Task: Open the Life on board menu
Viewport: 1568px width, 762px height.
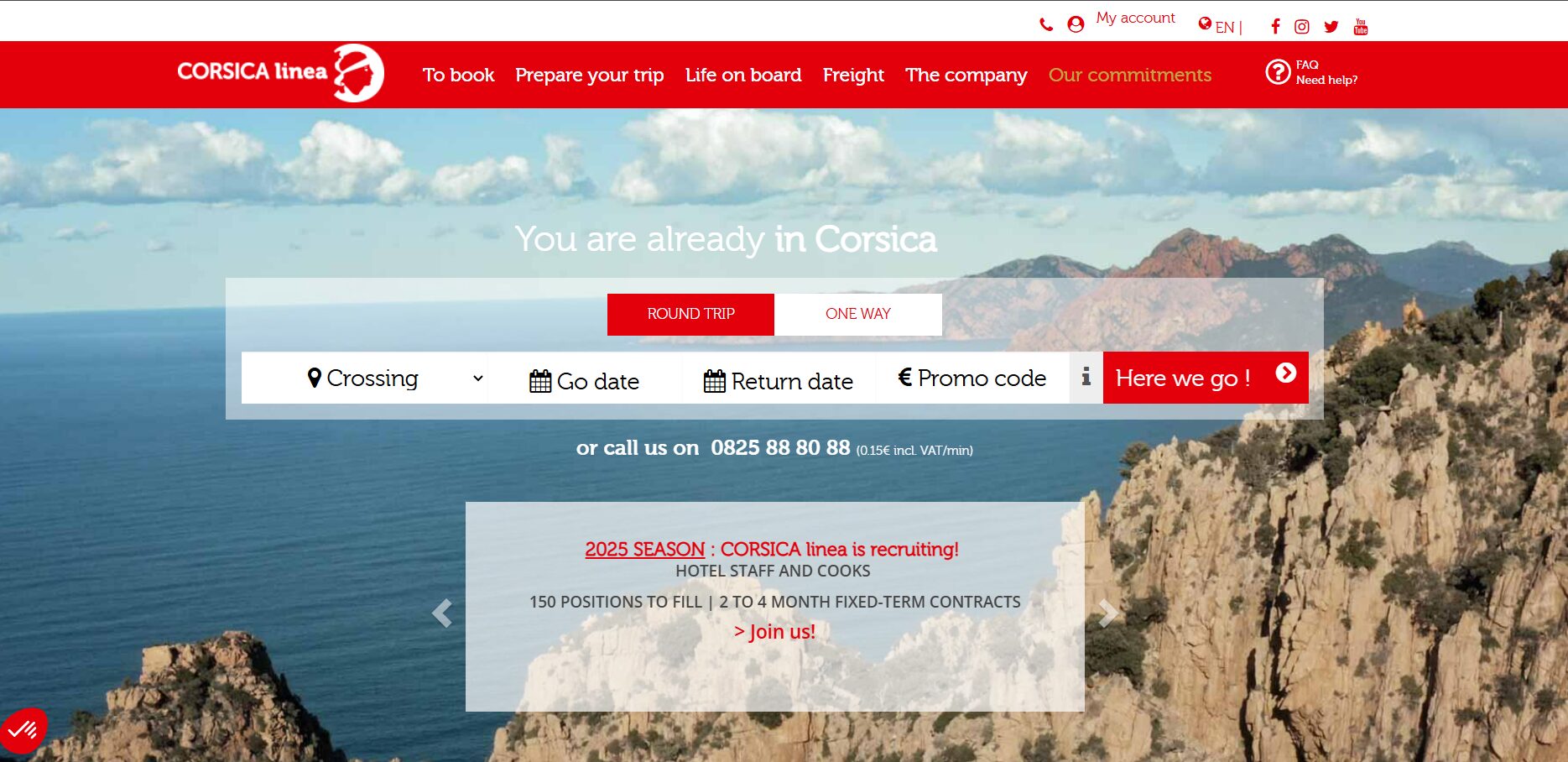Action: click(742, 76)
